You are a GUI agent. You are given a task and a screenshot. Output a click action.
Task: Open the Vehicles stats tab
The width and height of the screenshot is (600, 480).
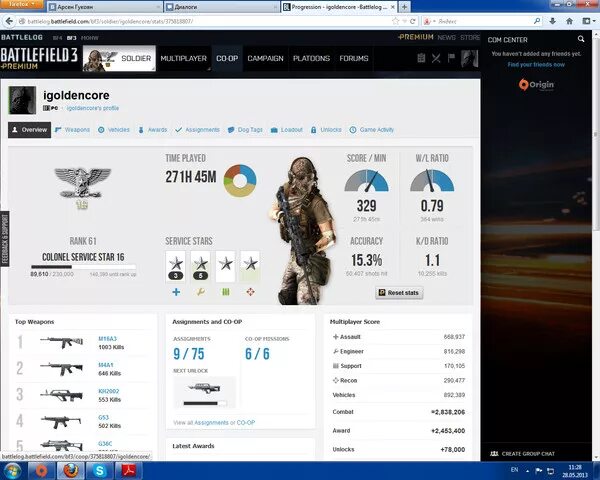click(114, 130)
